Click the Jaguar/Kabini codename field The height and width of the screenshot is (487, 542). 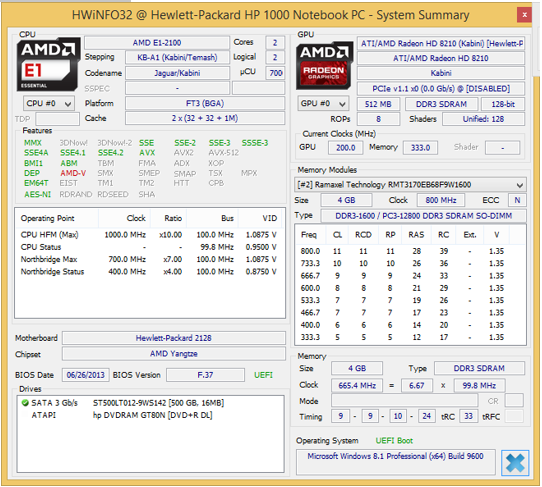pyautogui.click(x=177, y=73)
